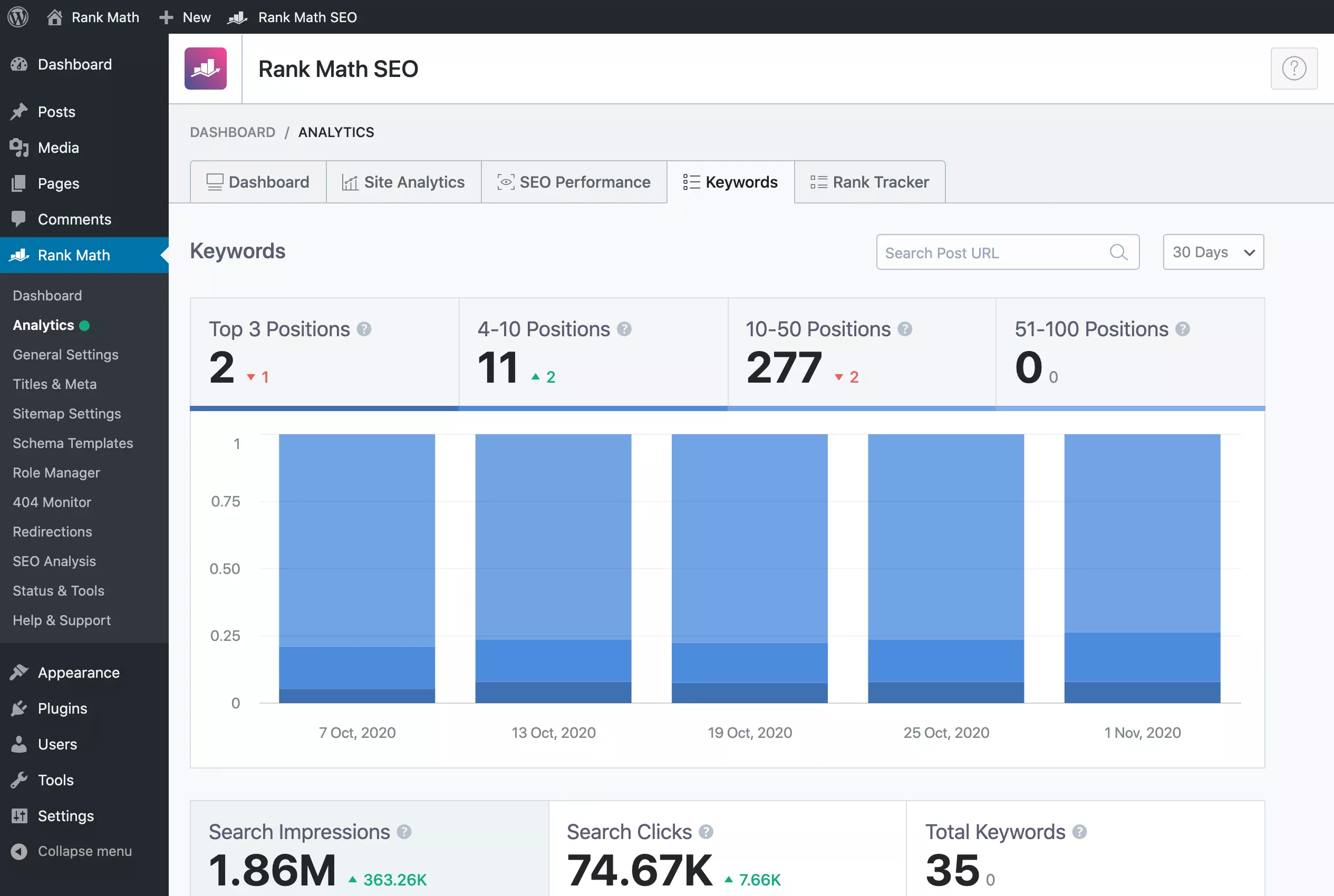The height and width of the screenshot is (896, 1334).
Task: Toggle the Top 3 Positions series
Action: click(x=324, y=352)
